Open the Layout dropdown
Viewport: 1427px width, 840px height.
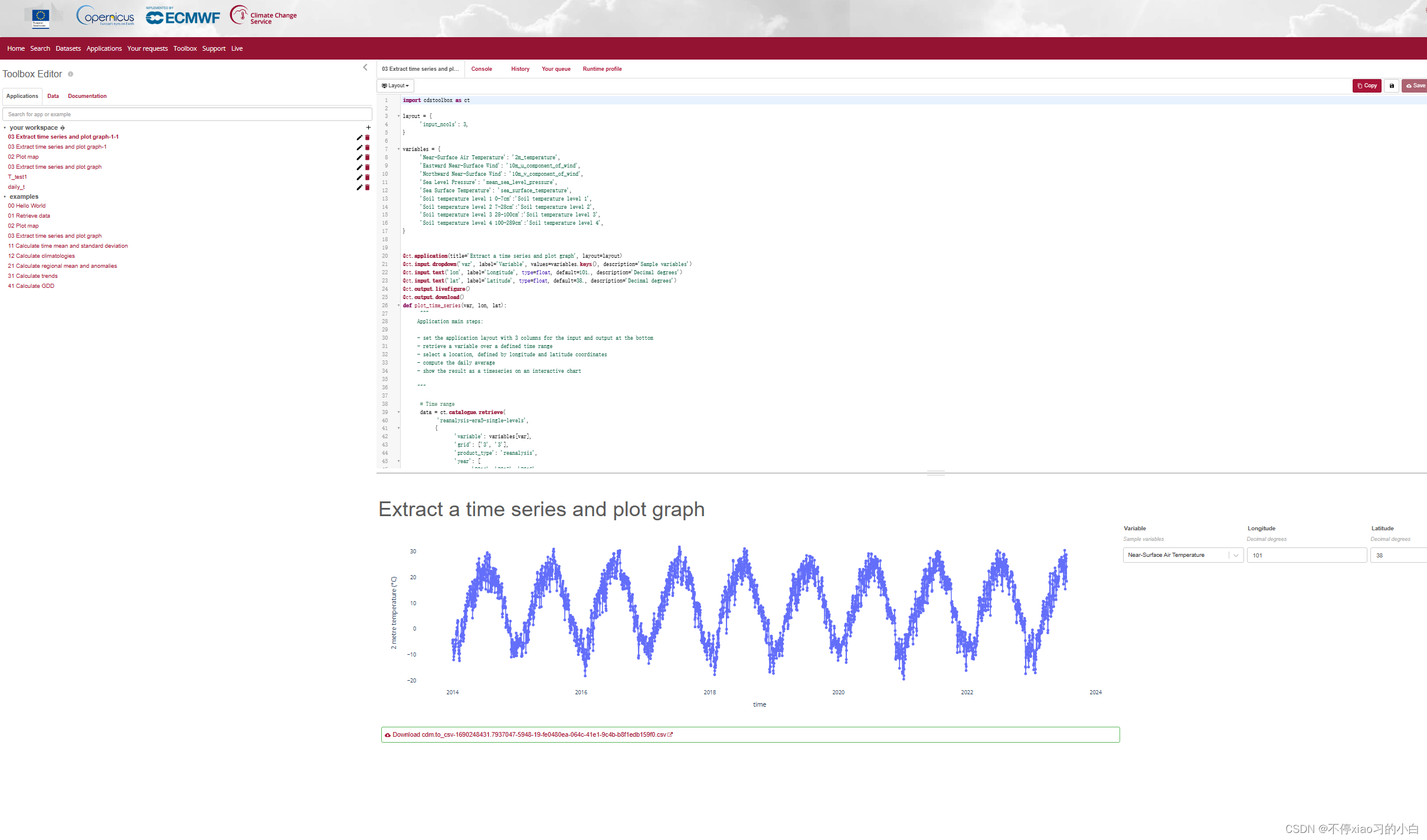[x=395, y=86]
